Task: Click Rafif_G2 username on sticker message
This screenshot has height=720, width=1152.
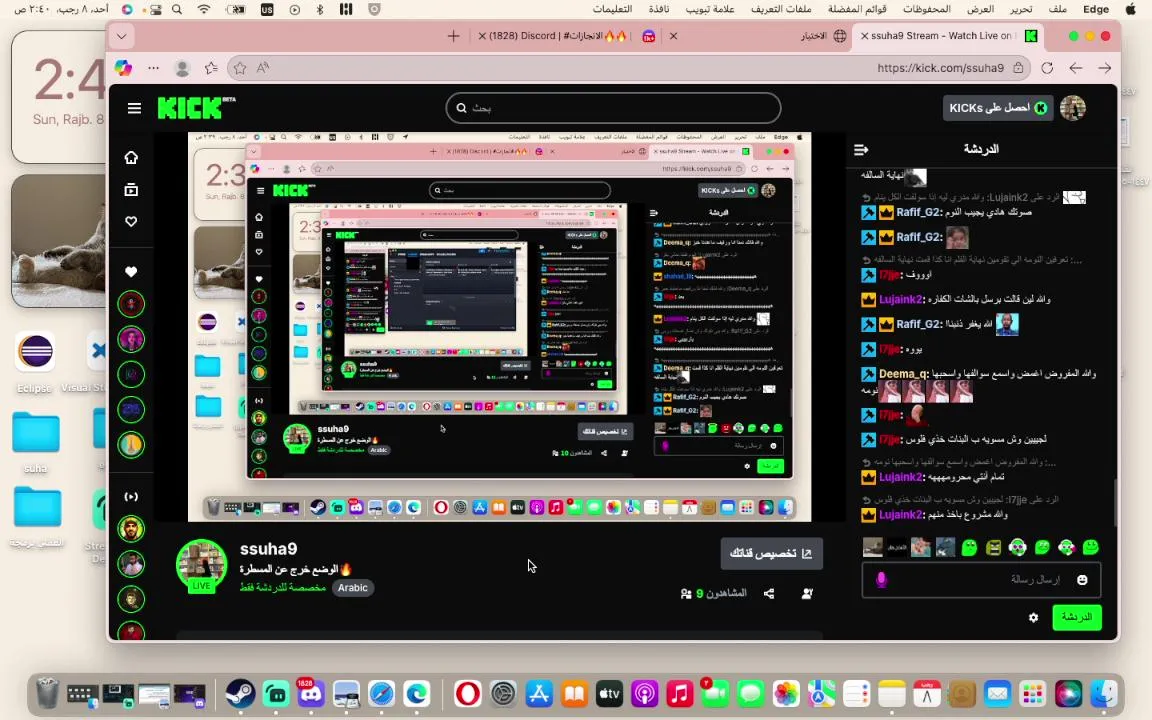Action: tap(919, 237)
